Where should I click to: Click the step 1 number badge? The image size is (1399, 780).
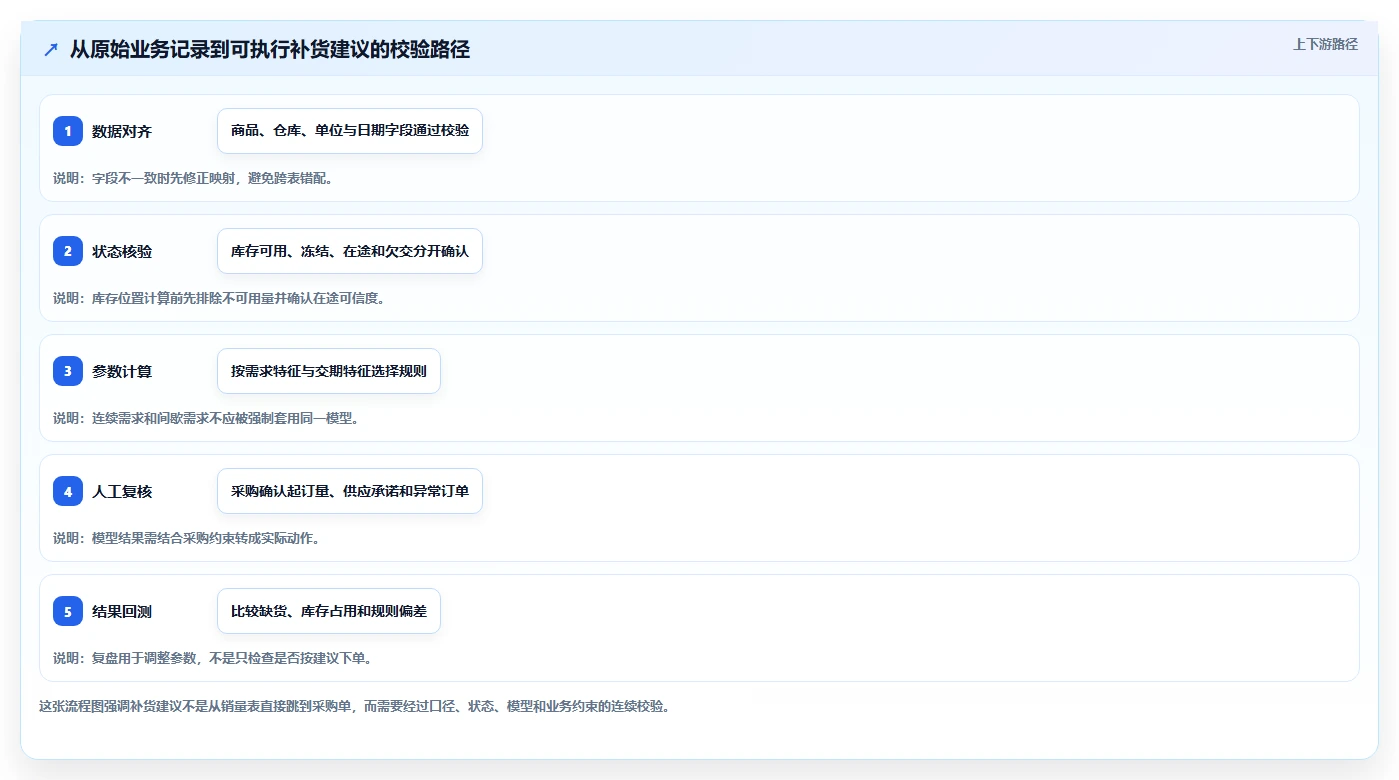tap(68, 131)
